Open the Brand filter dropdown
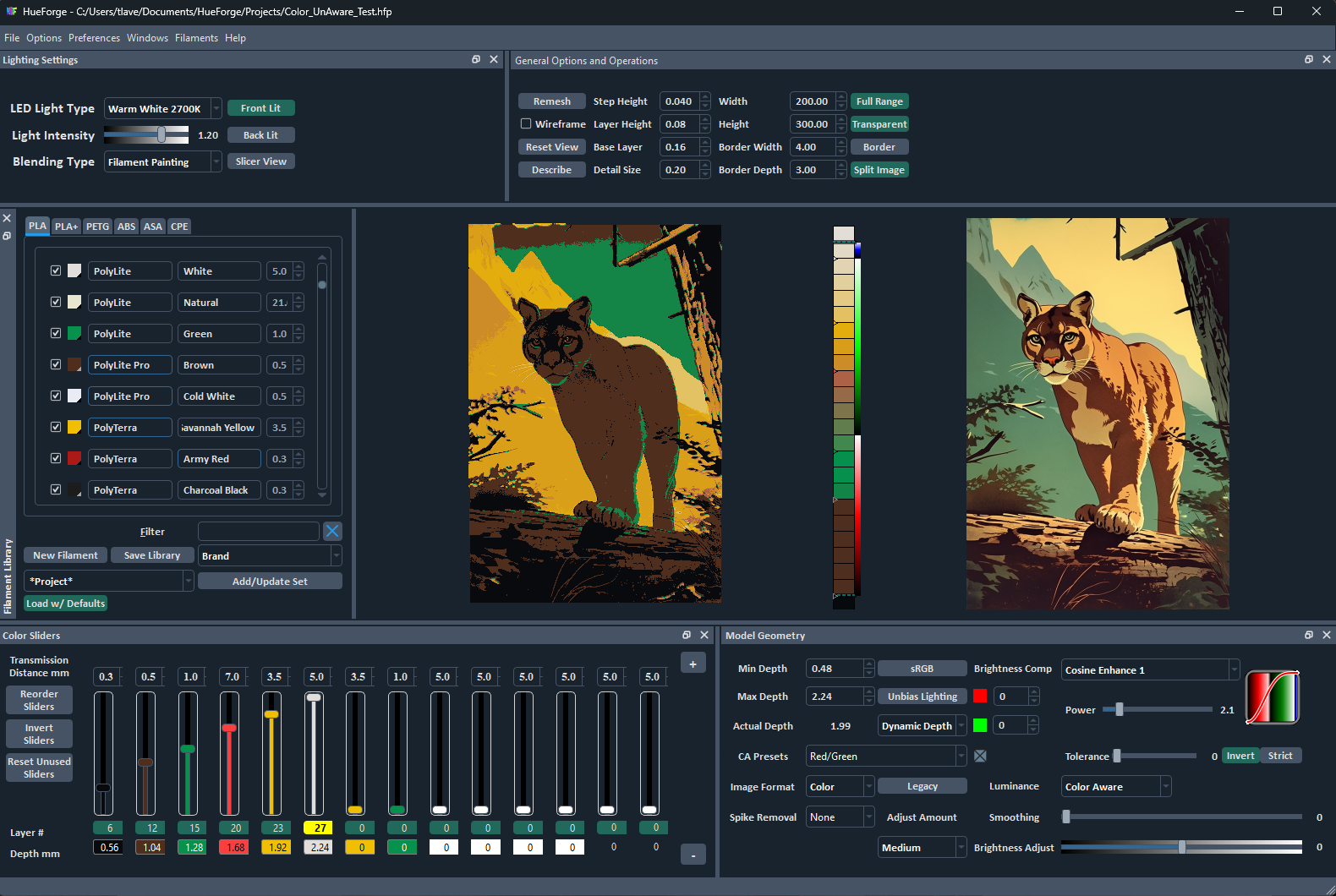 click(270, 555)
